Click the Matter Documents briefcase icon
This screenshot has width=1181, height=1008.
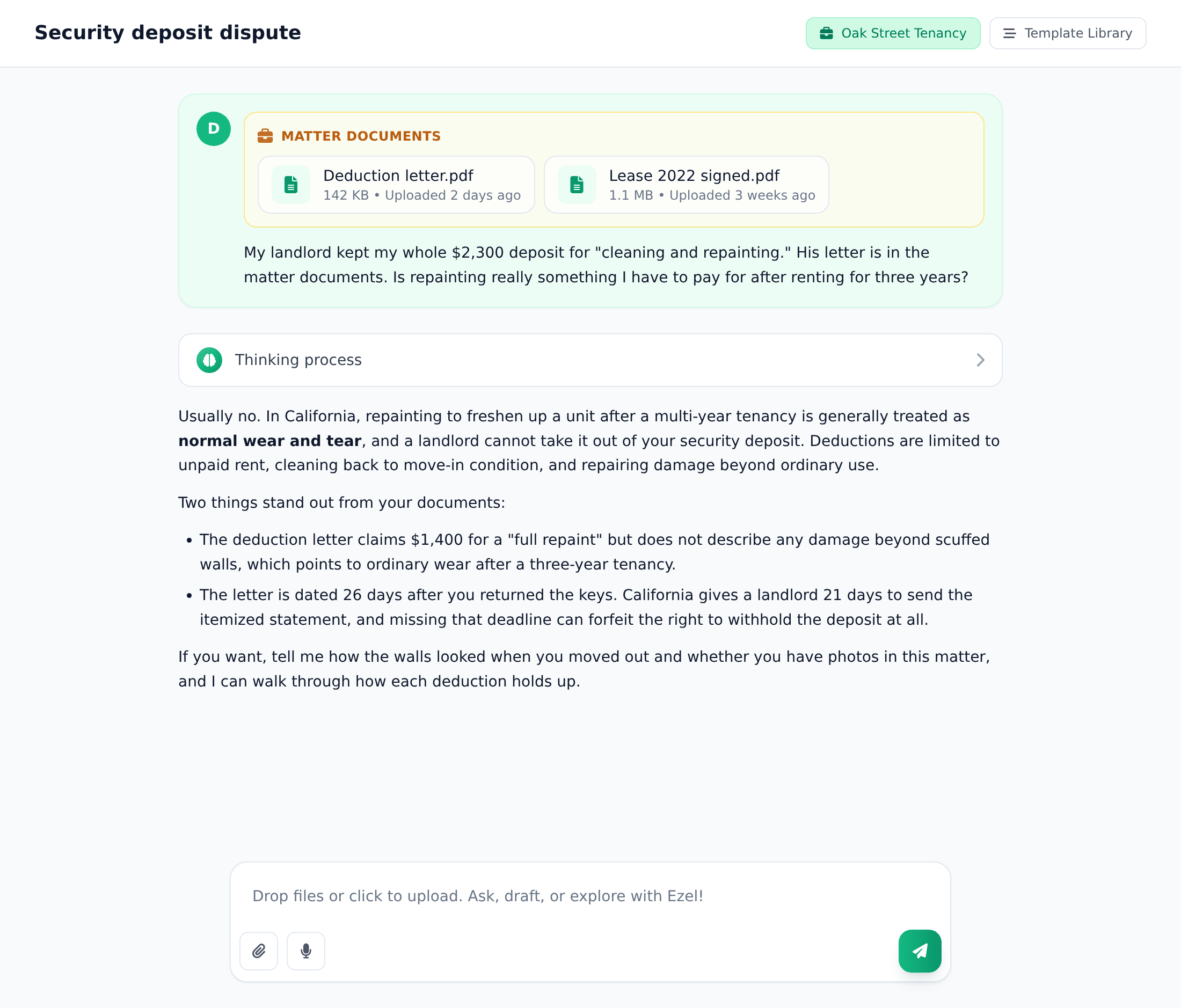tap(265, 136)
